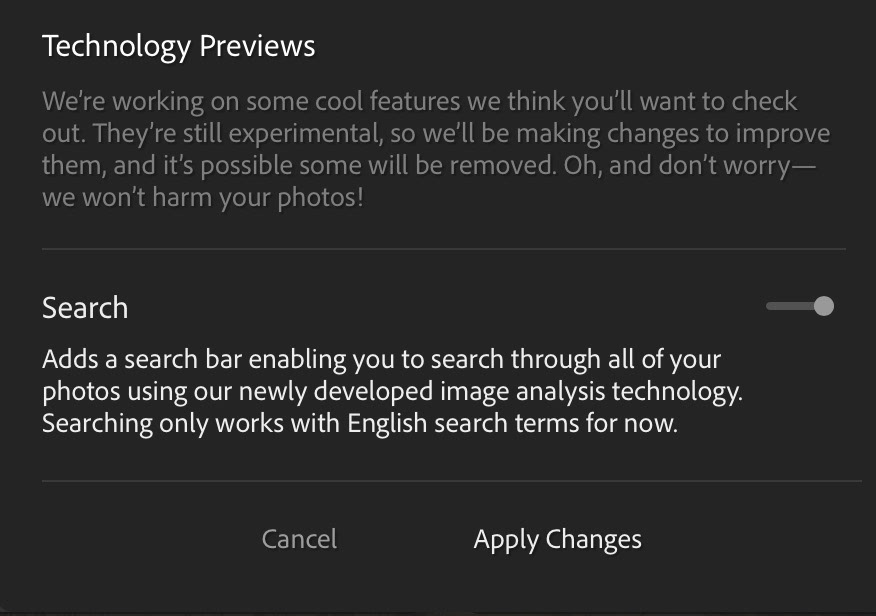
Task: Click the Search switch track left of knob
Action: [789, 306]
